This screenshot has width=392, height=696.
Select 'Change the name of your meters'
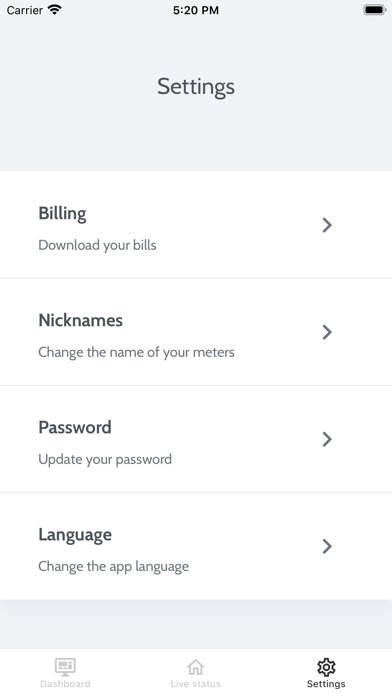click(x=136, y=352)
